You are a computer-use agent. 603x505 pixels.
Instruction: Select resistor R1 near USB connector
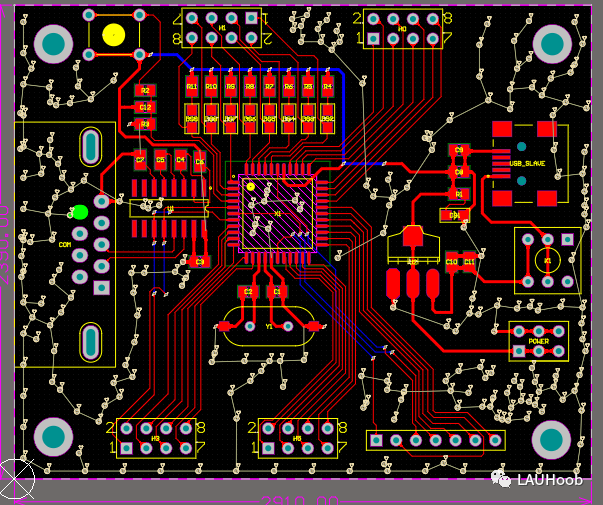click(x=459, y=194)
